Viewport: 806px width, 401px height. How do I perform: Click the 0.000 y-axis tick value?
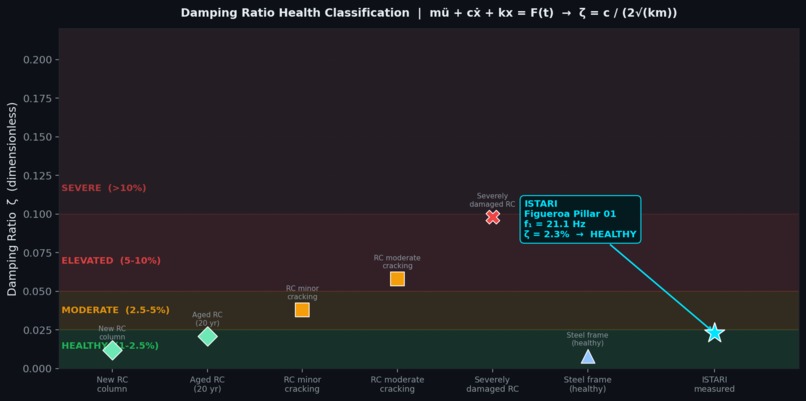[x=38, y=368]
